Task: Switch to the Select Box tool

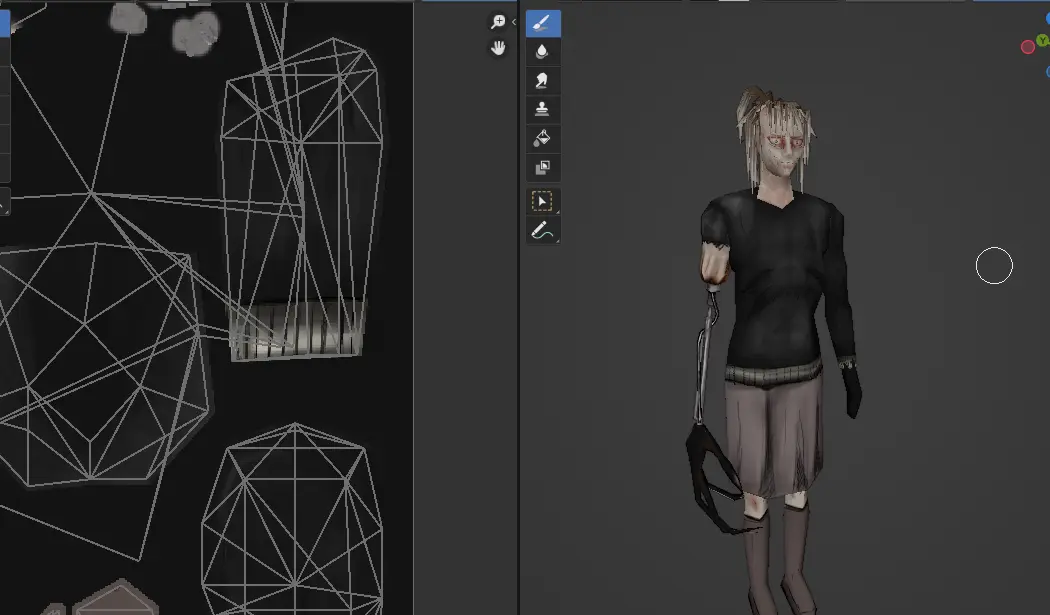Action: (x=543, y=201)
